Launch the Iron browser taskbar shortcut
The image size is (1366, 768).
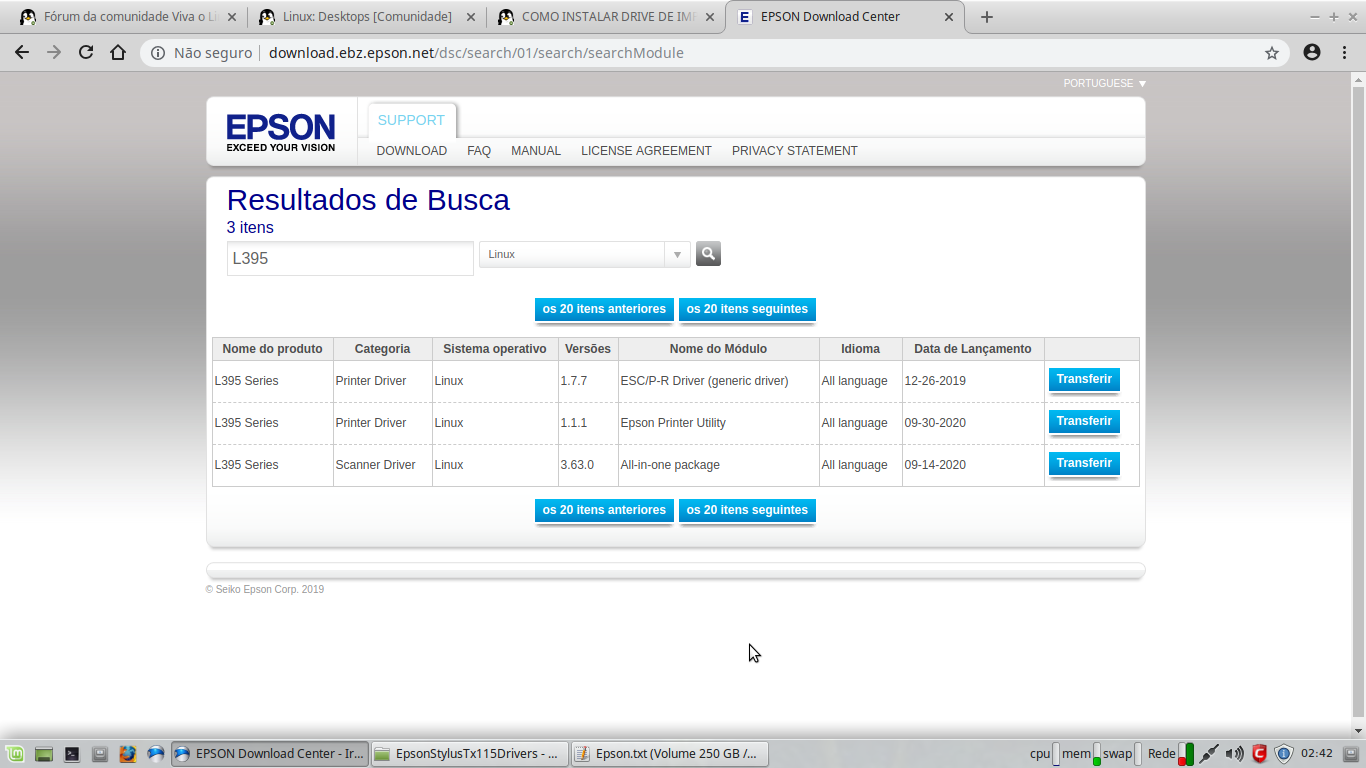155,754
